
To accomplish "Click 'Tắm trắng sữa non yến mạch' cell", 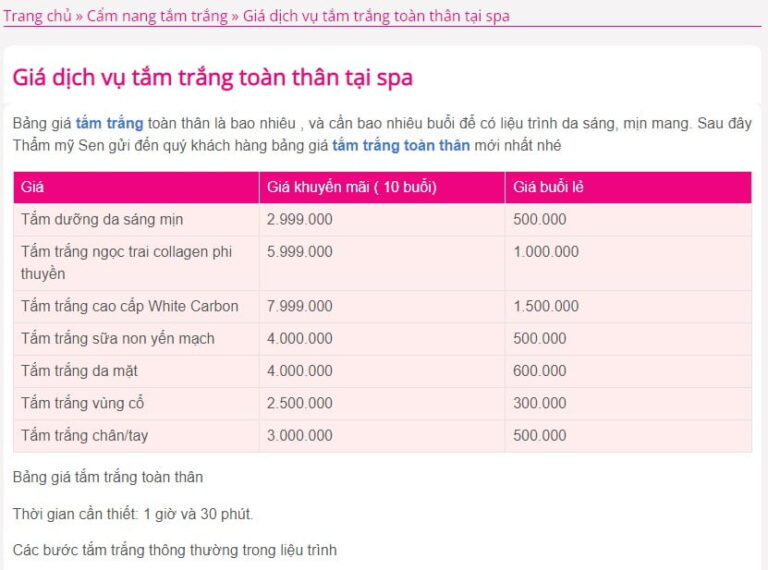I will pos(118,338).
